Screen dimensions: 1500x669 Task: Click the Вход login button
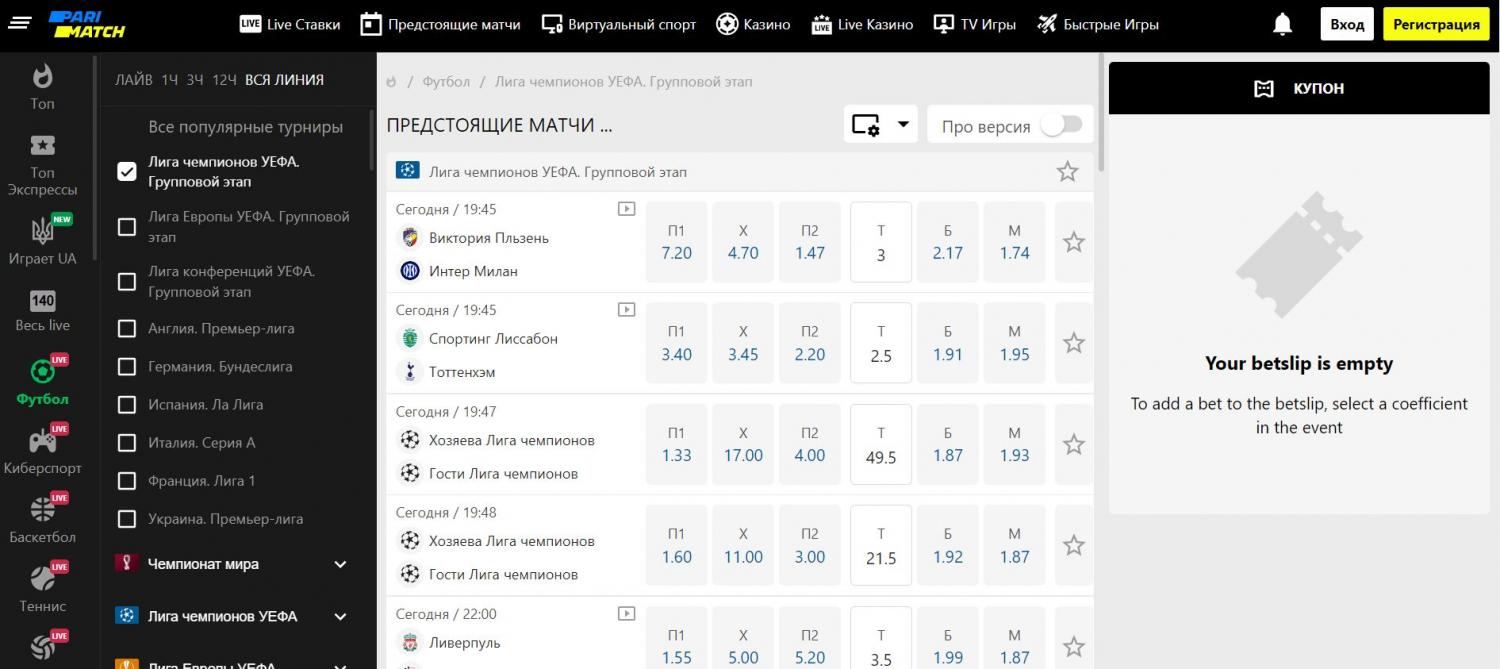[1346, 25]
